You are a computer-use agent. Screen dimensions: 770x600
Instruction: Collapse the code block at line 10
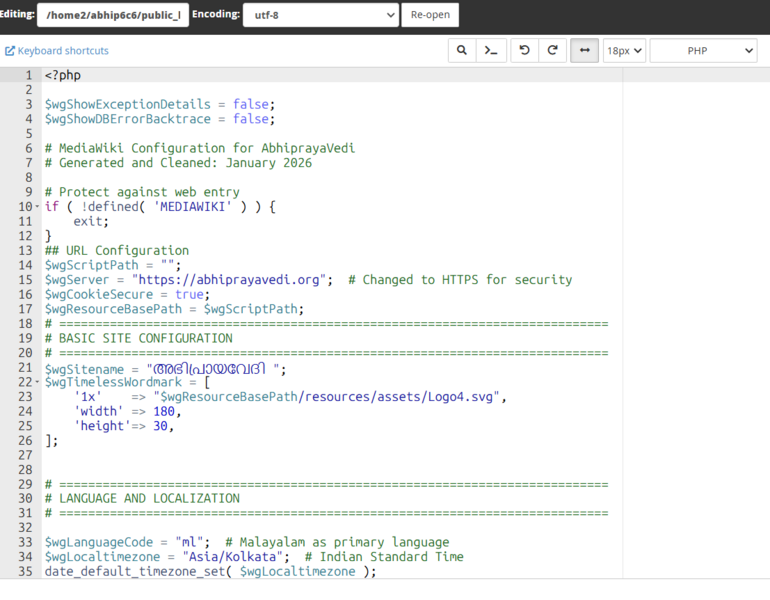pyautogui.click(x=37, y=207)
